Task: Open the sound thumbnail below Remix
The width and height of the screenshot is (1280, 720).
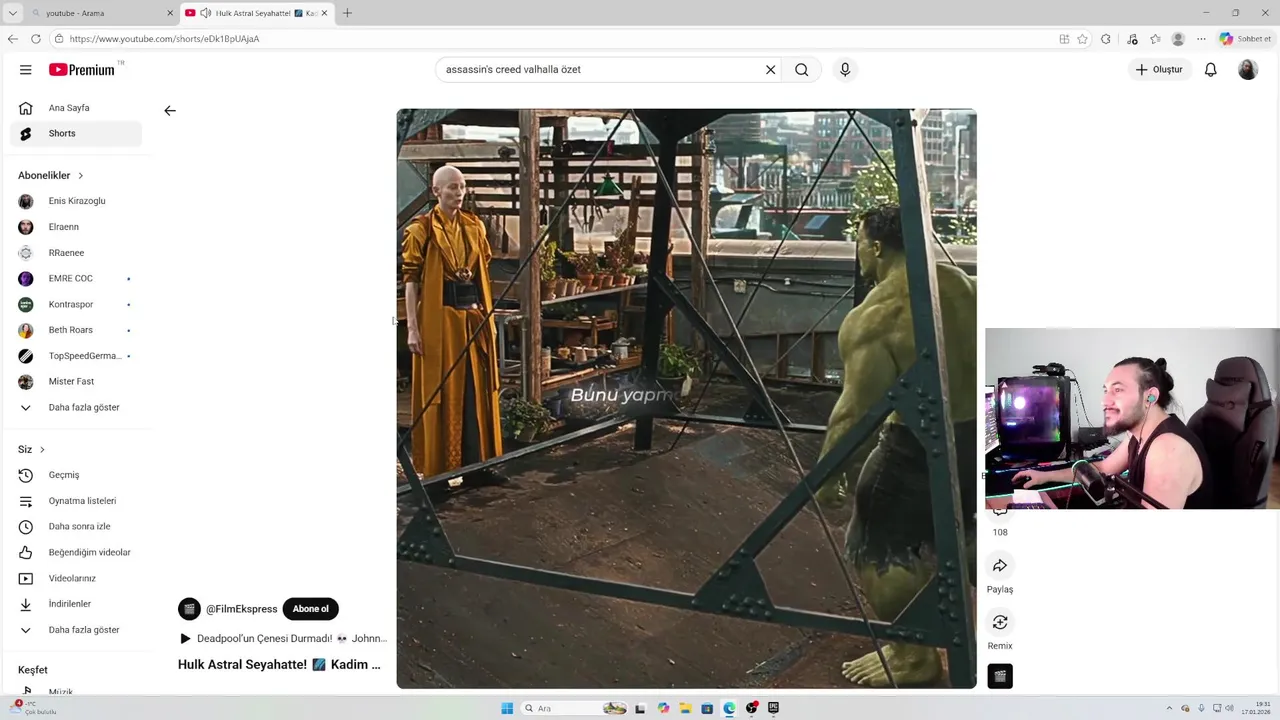Action: (x=1000, y=676)
